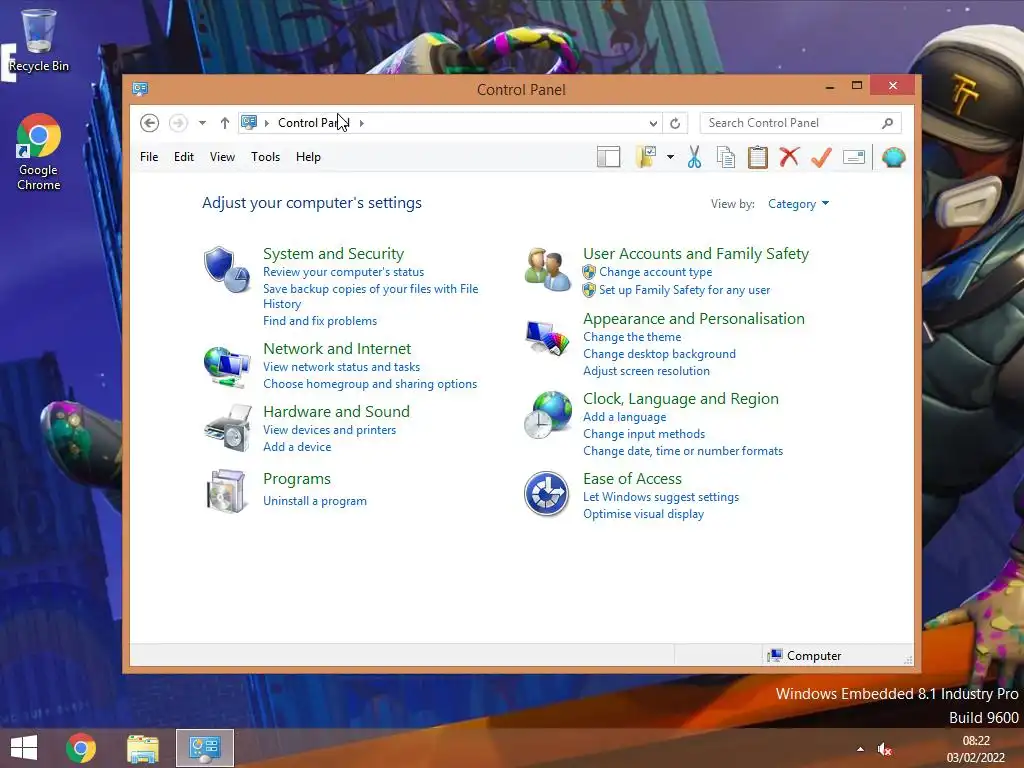Open the Programs category
Screen dimensions: 1024x768
pyautogui.click(x=297, y=479)
